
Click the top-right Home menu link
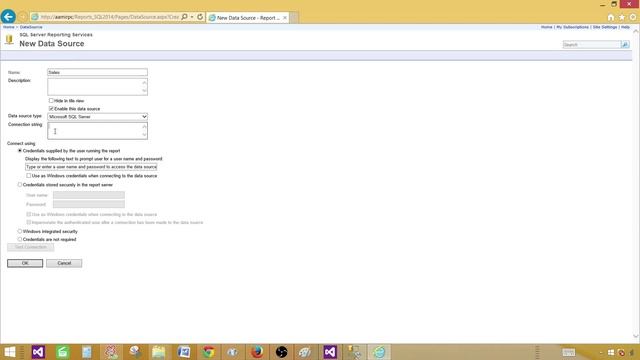[x=547, y=27]
